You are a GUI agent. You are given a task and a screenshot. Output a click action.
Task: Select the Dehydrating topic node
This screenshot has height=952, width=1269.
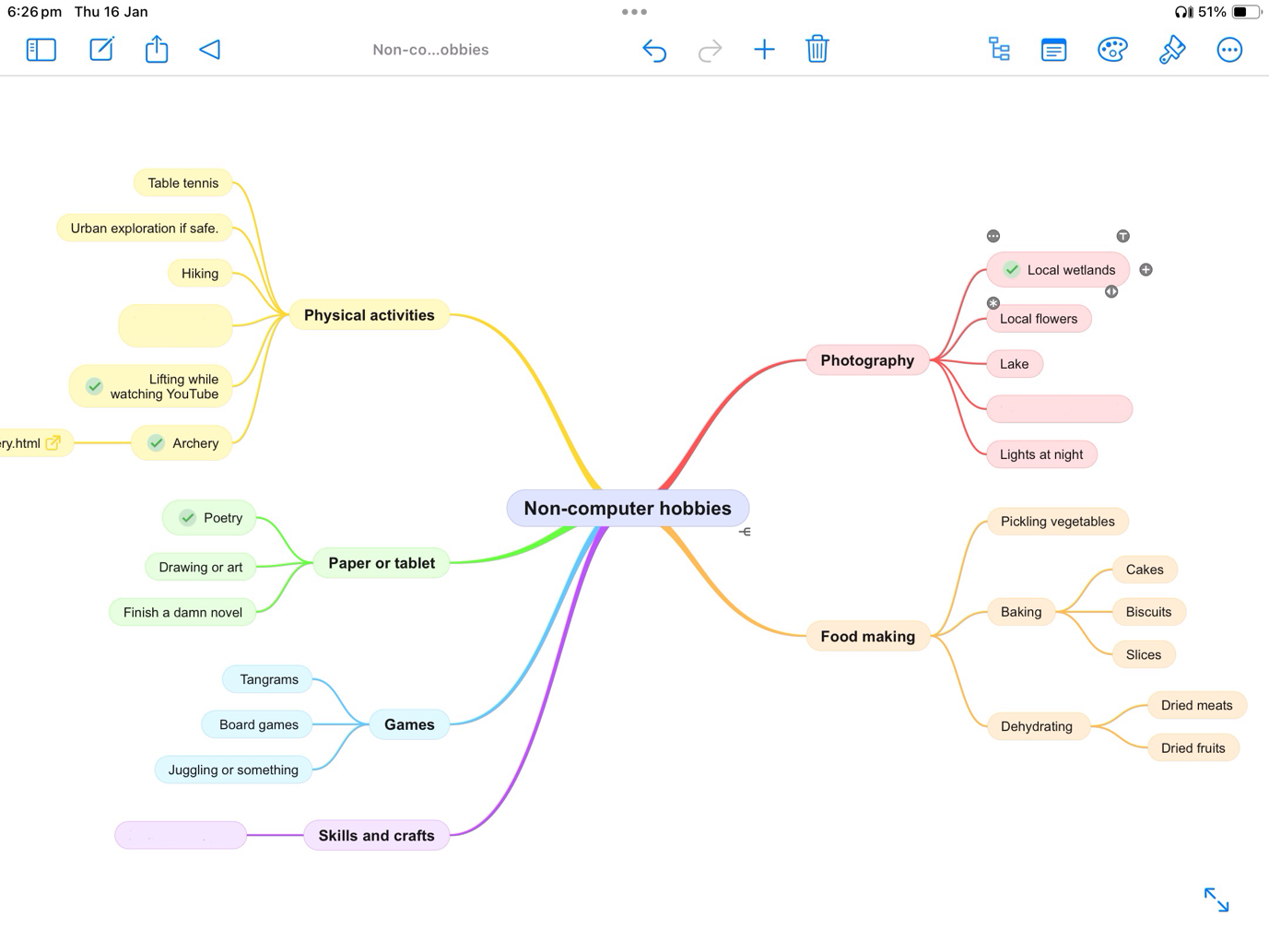coord(1036,726)
